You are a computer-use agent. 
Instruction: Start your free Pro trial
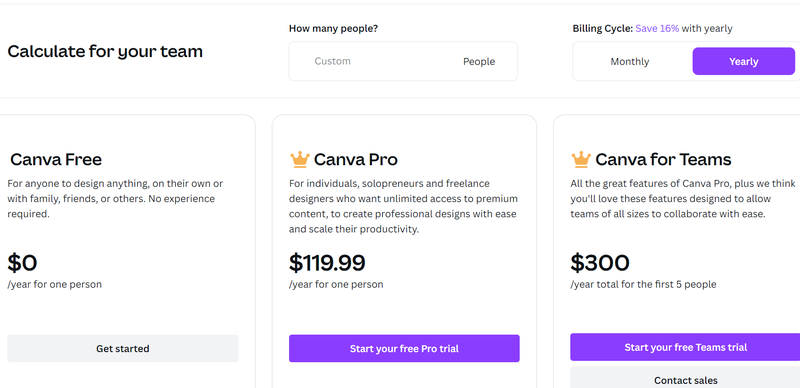click(x=404, y=349)
